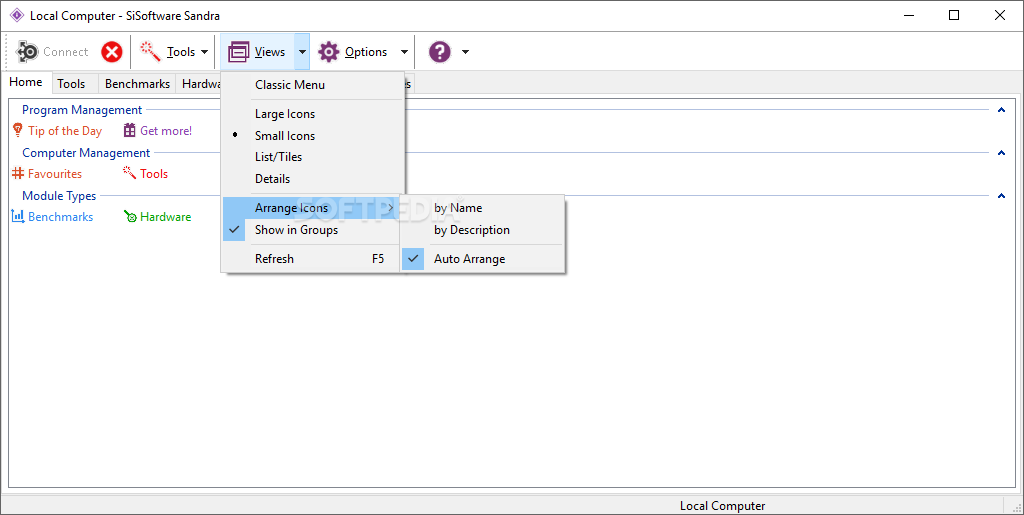This screenshot has height=515, width=1024.
Task: Click the Benchmarks chart icon
Action: click(x=18, y=216)
